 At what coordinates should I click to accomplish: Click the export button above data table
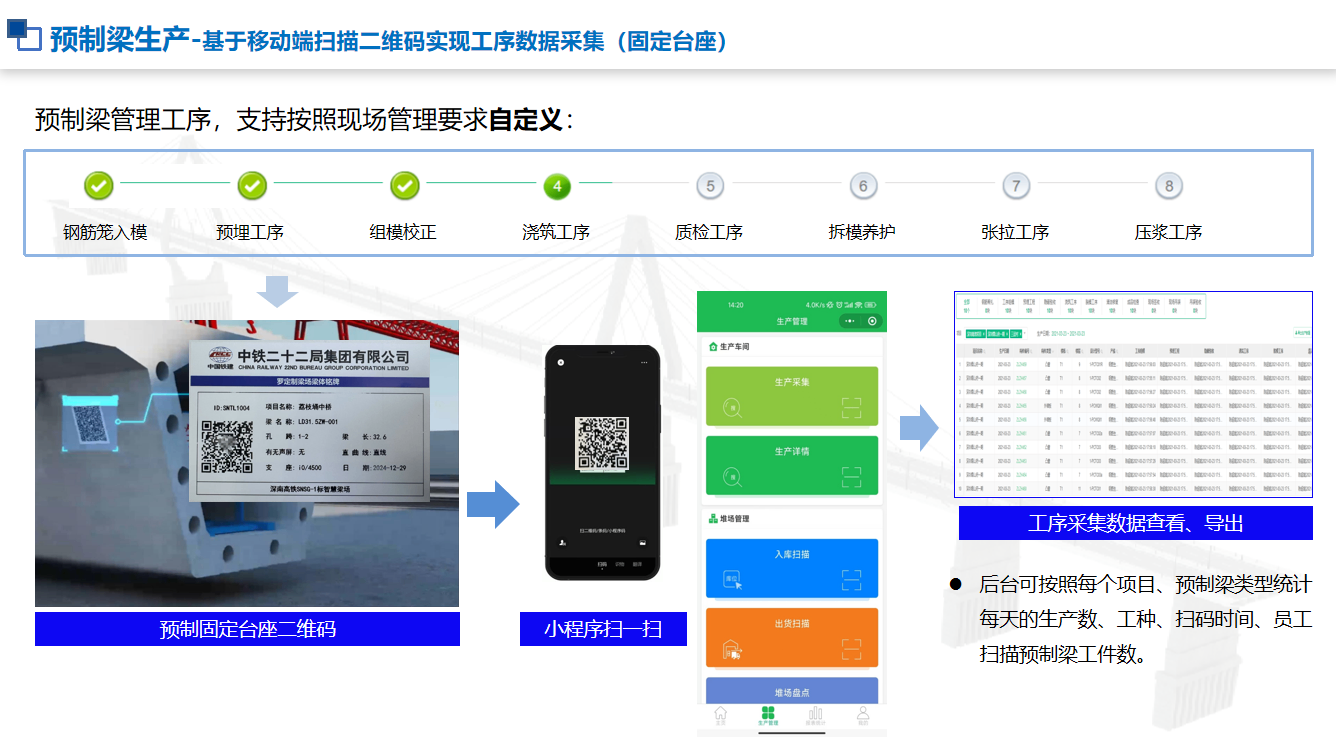tap(1301, 333)
